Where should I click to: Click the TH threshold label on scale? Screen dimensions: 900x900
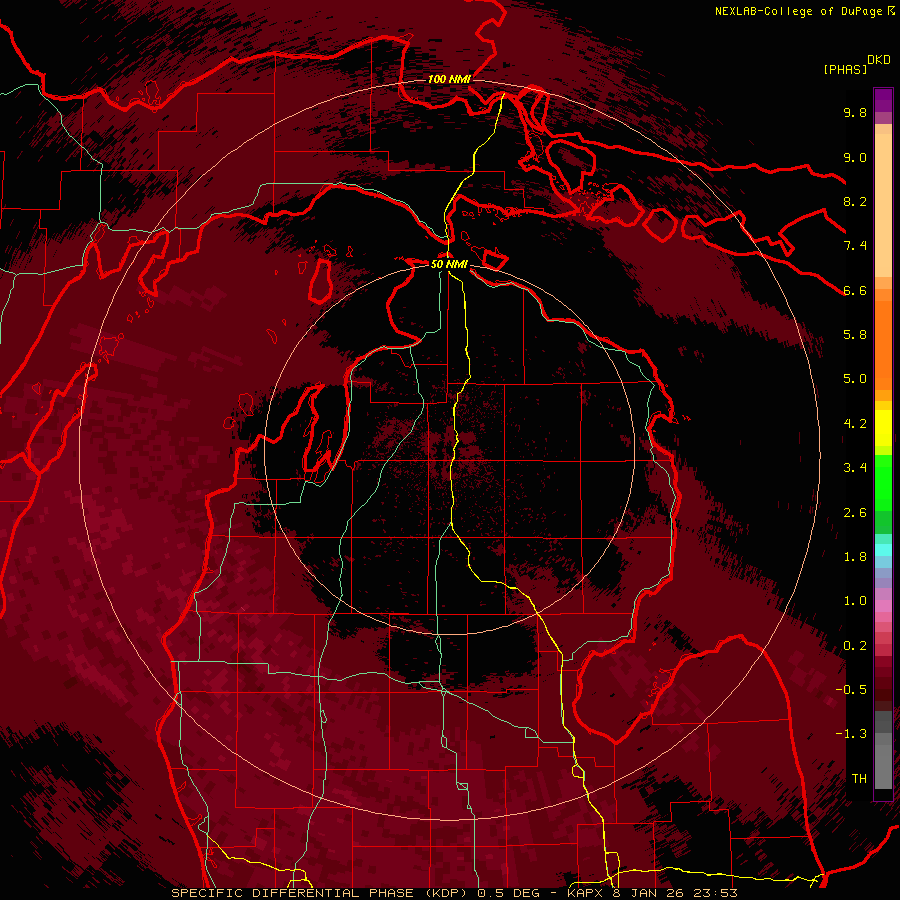pos(859,779)
